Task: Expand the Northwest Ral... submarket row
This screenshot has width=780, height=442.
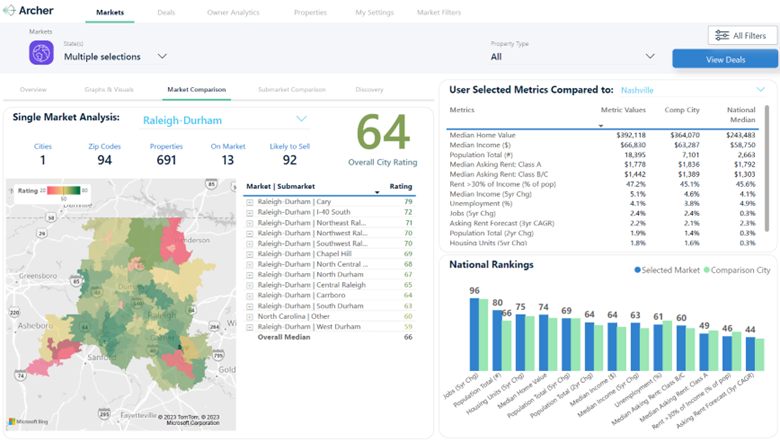Action: [250, 233]
